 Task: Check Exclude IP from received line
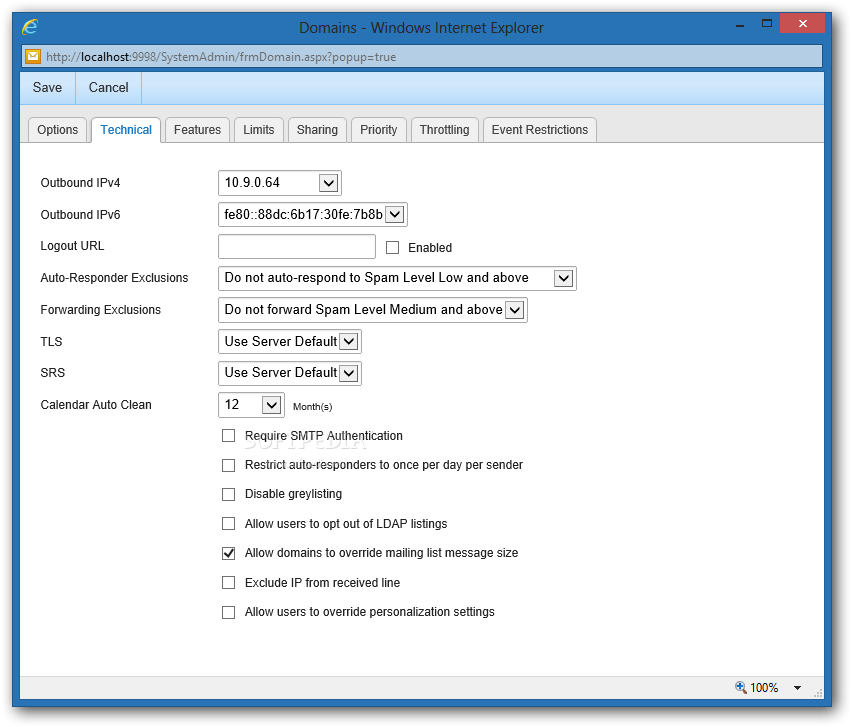[229, 583]
